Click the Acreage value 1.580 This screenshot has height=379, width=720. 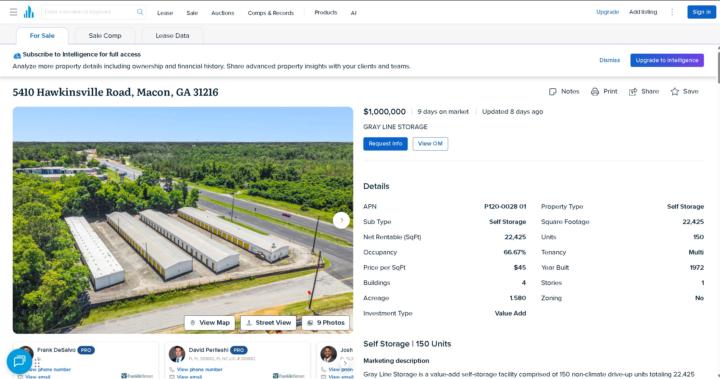(x=518, y=298)
